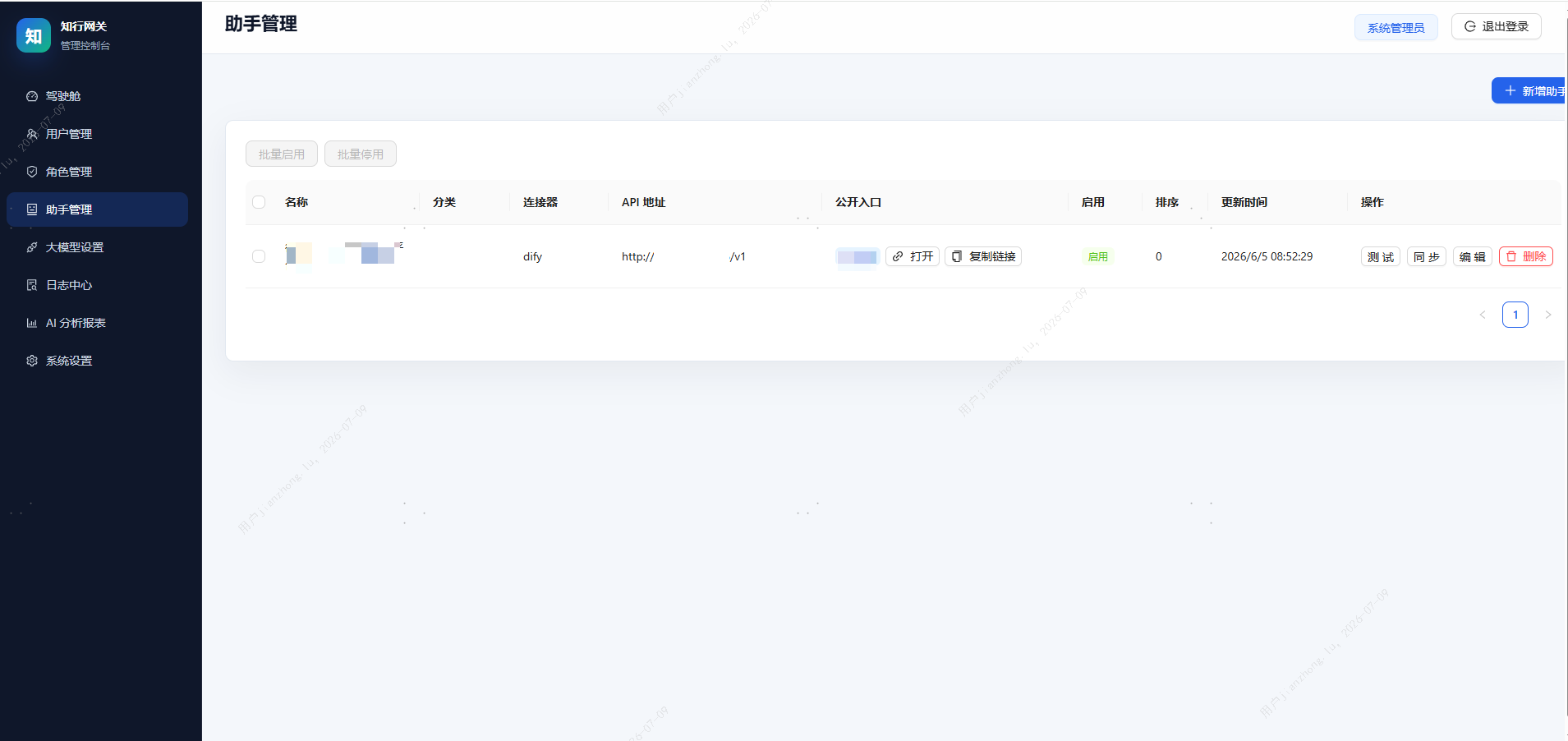Tick the checkbox for the dify row

[259, 256]
